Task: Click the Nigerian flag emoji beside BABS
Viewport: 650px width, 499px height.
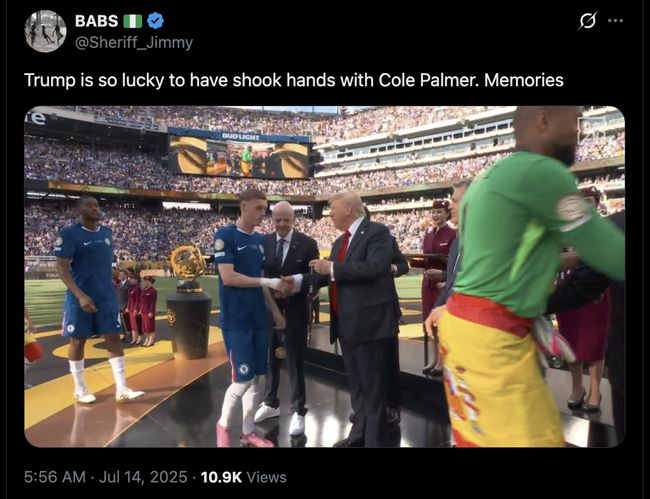Action: 133,21
